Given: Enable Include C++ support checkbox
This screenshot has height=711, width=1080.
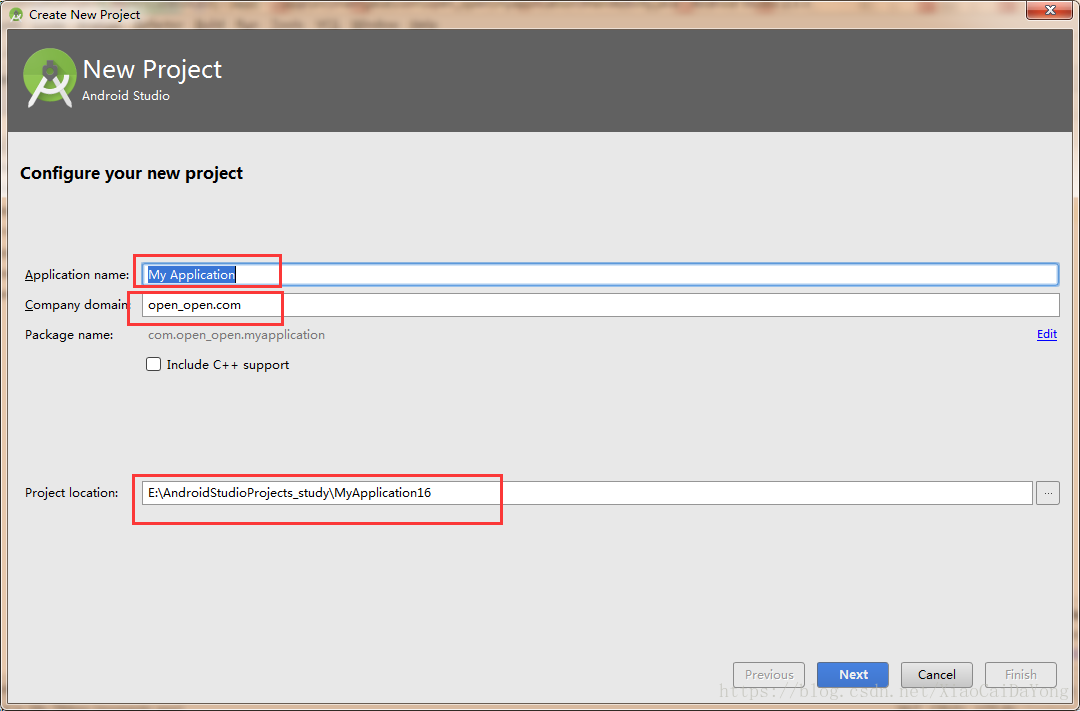Looking at the screenshot, I should [154, 364].
